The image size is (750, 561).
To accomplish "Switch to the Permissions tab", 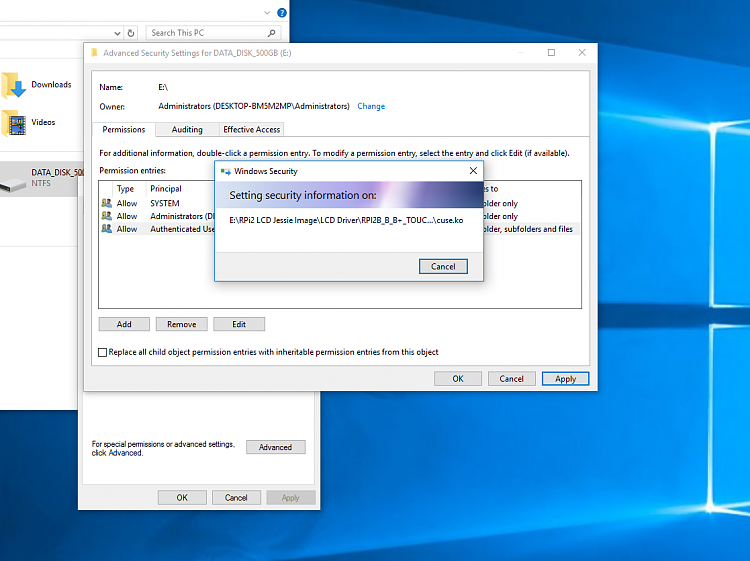I will [x=123, y=130].
